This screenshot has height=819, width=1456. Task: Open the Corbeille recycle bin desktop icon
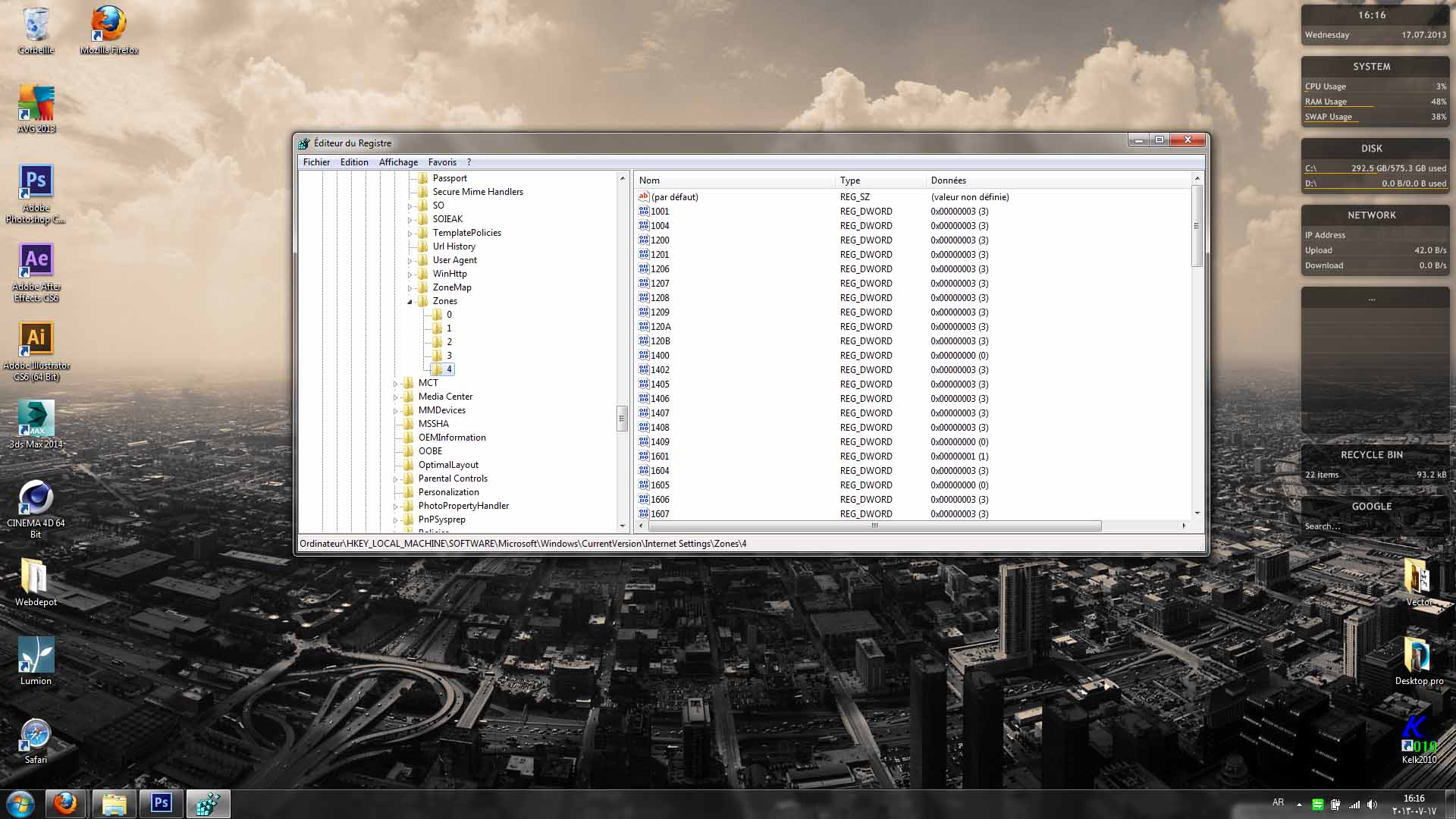(x=36, y=30)
